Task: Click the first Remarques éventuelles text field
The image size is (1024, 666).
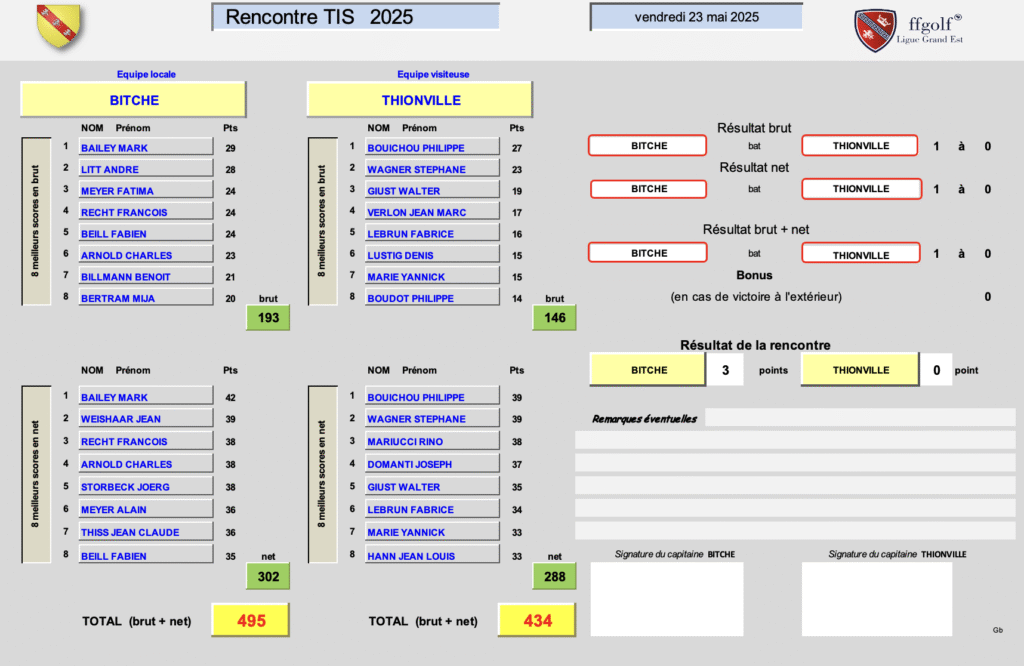Action: pyautogui.click(x=859, y=418)
